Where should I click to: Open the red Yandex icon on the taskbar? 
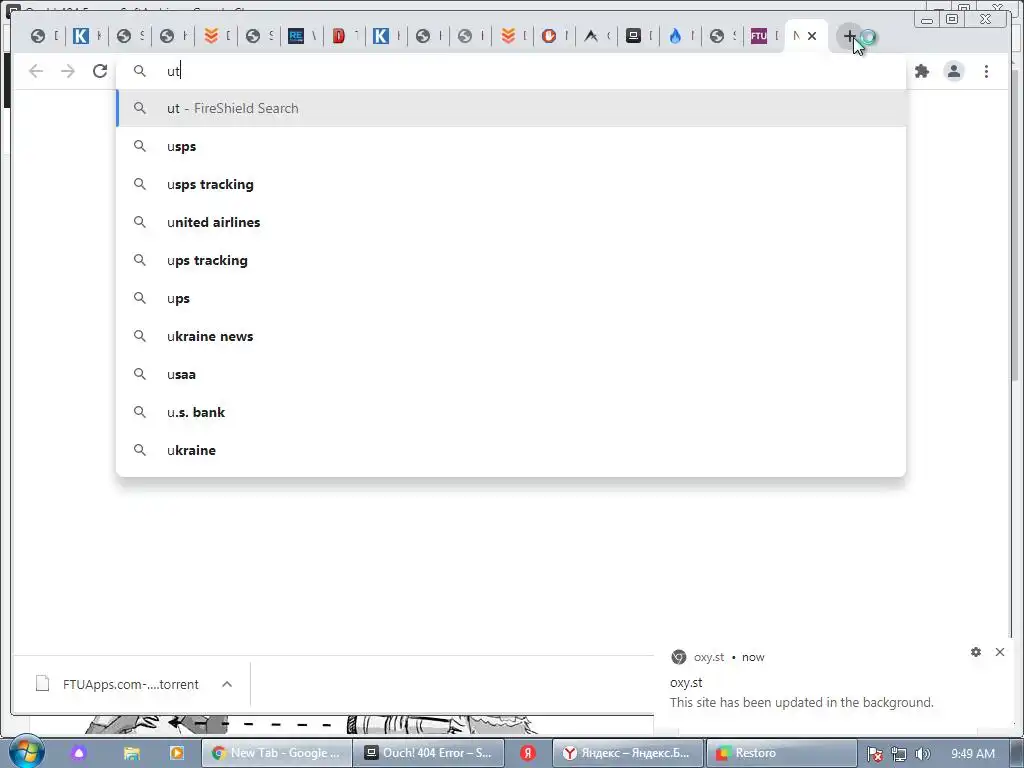point(528,753)
